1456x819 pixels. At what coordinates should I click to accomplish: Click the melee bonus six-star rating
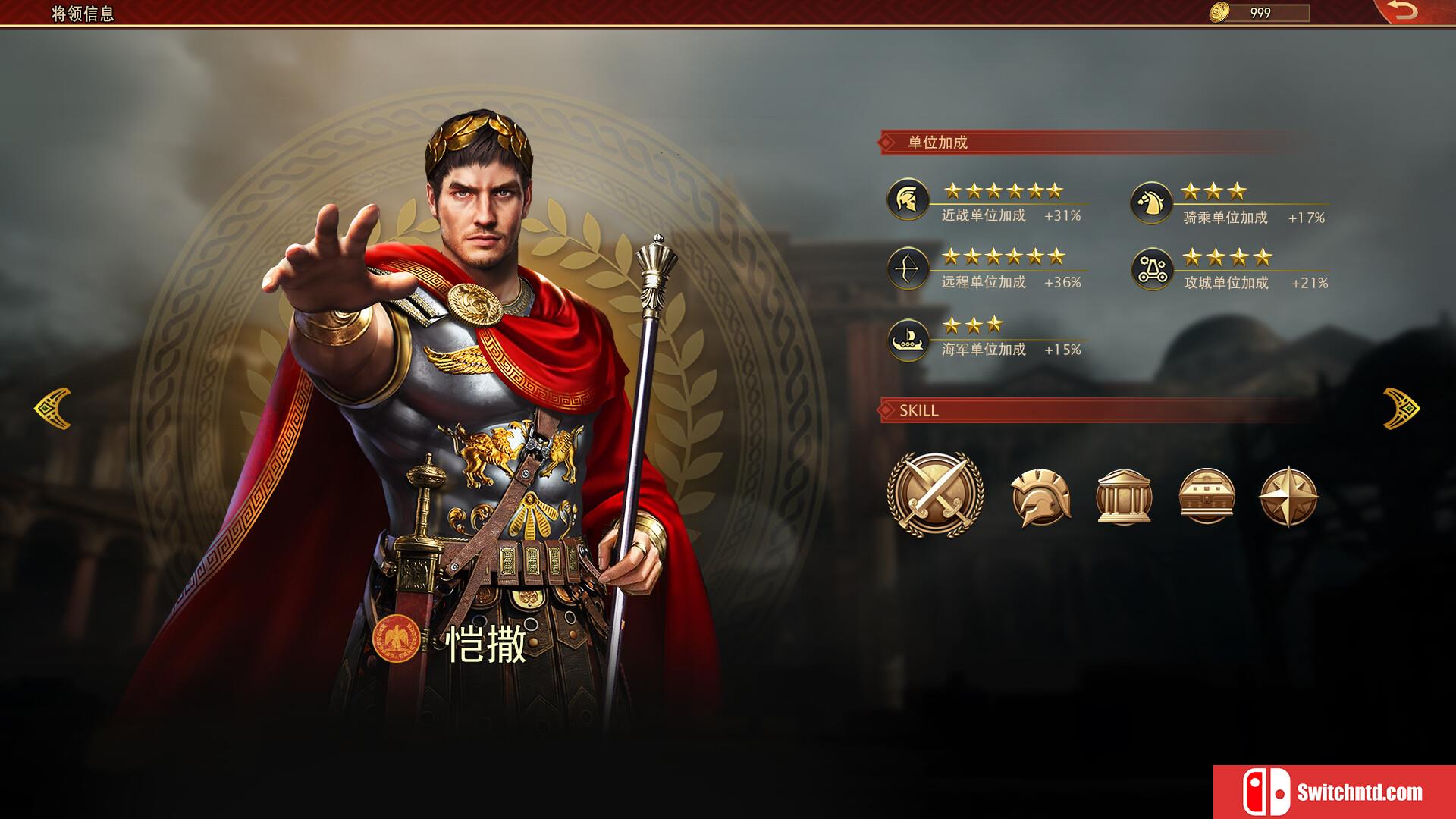[x=1003, y=190]
